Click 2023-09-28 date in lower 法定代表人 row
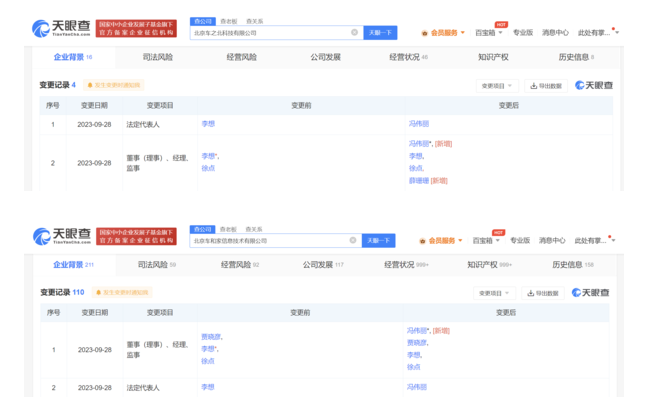The width and height of the screenshot is (647, 419). (94, 388)
